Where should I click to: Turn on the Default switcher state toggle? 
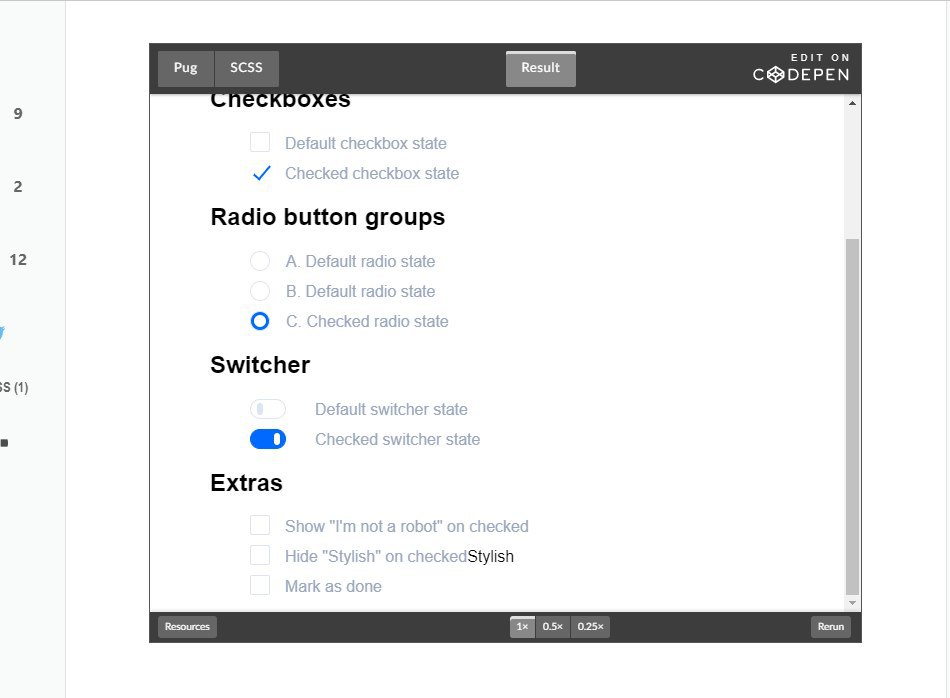click(x=268, y=409)
